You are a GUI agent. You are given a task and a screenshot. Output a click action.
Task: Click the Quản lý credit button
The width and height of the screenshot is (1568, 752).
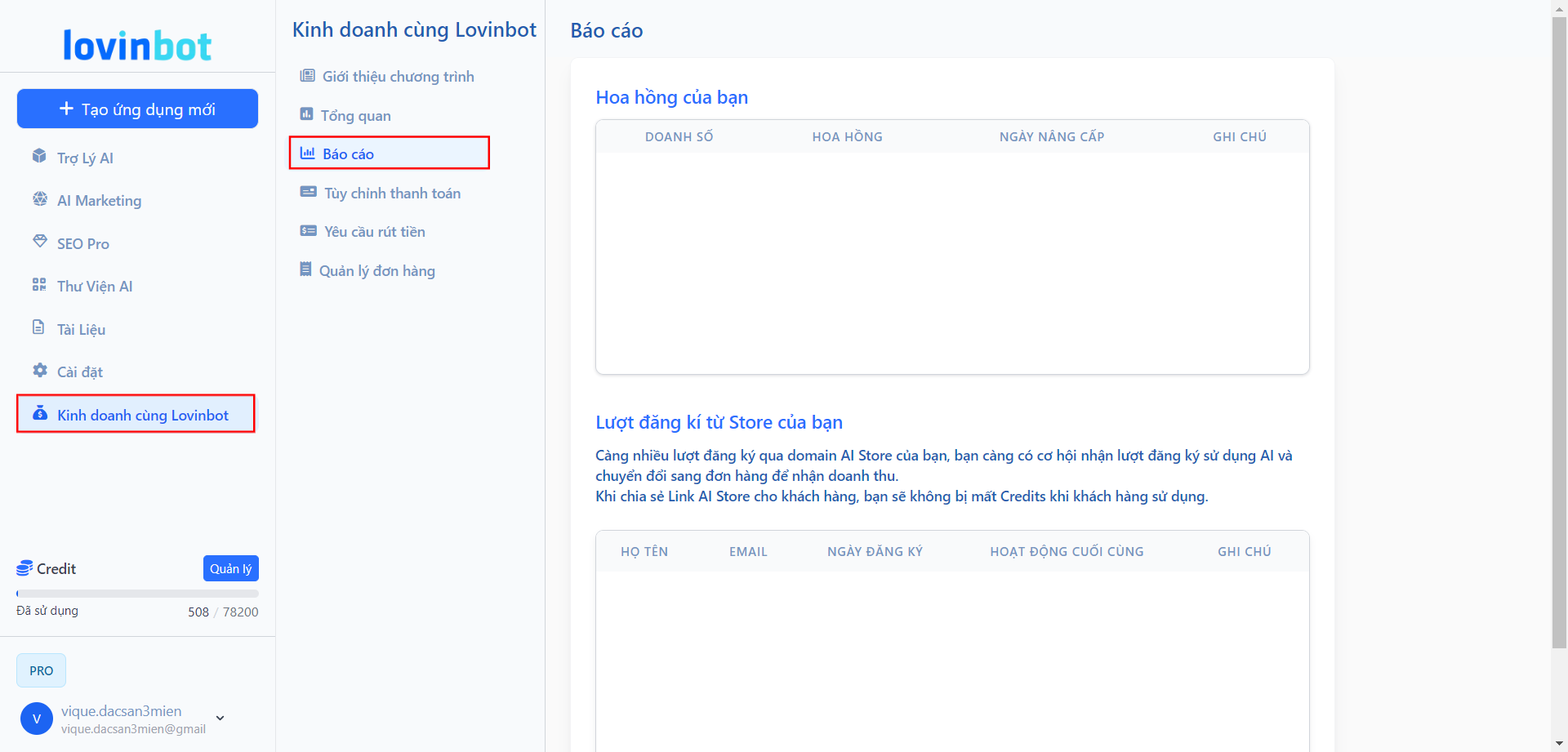230,568
